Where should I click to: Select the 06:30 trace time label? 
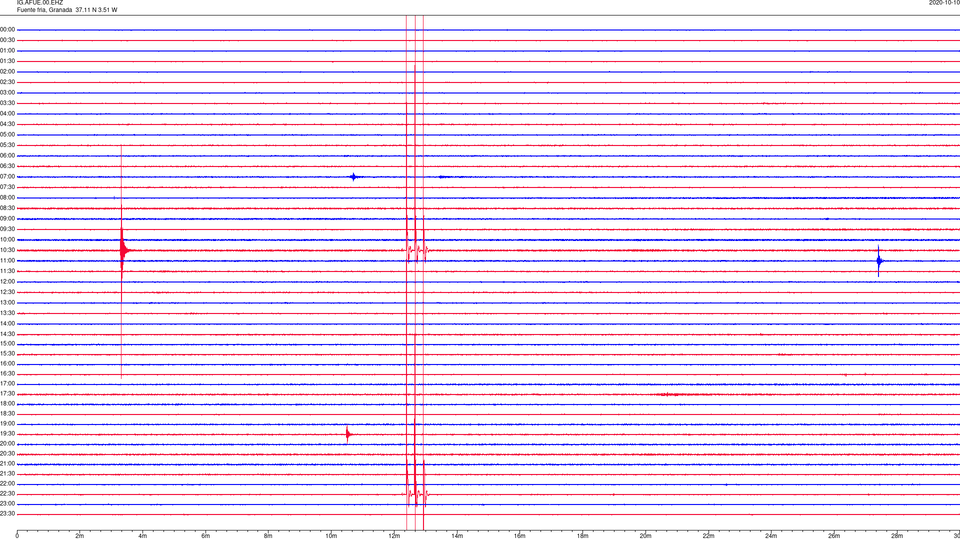click(x=8, y=166)
